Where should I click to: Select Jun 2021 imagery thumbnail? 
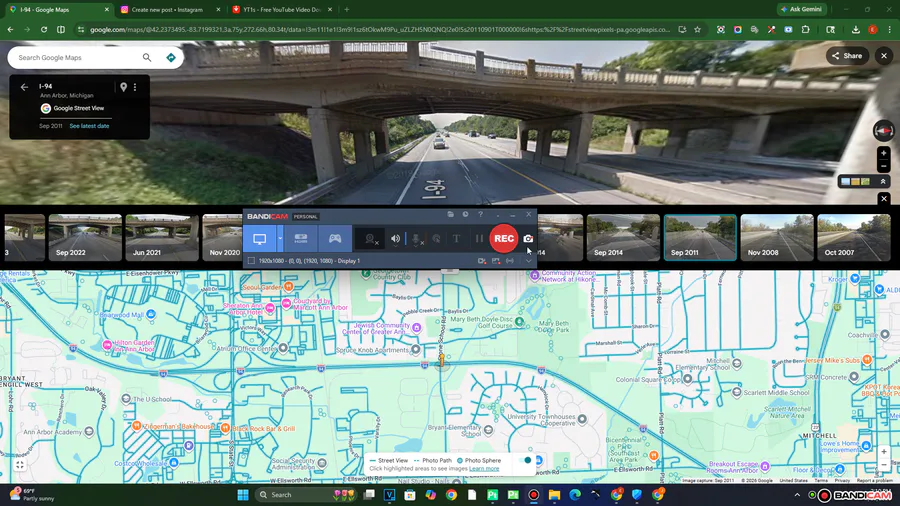point(162,238)
